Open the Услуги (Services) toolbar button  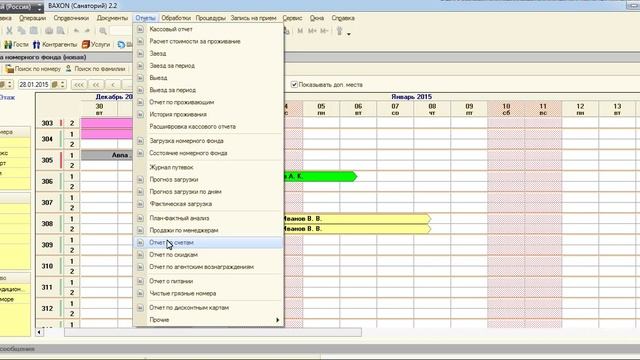tap(96, 44)
